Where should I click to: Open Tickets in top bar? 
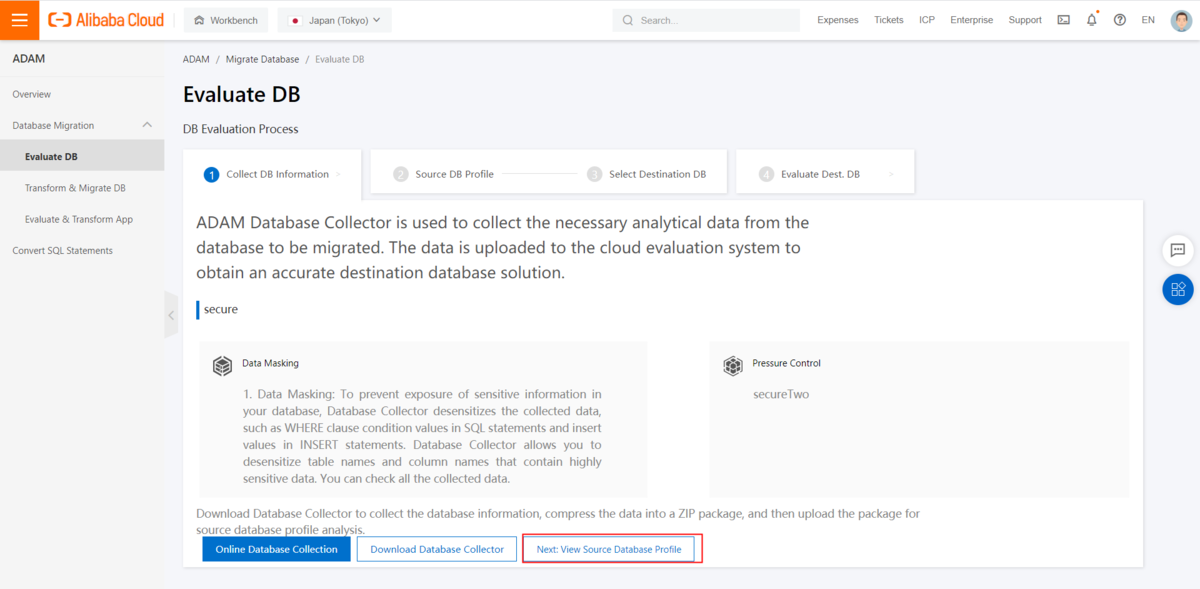888,20
